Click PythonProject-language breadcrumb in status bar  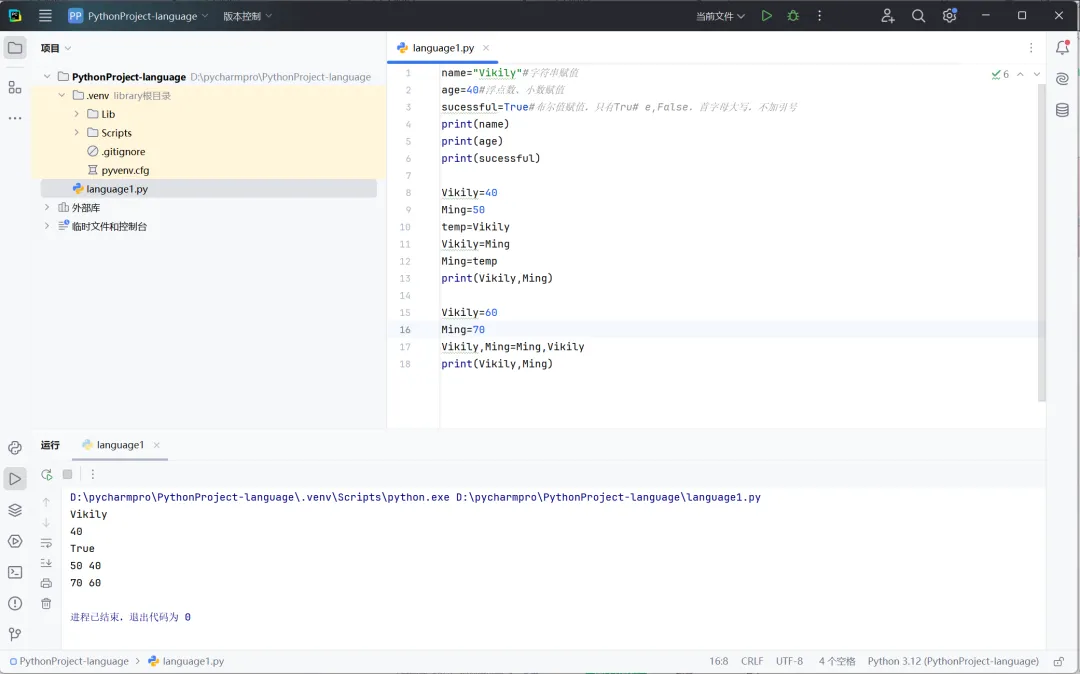pos(69,661)
